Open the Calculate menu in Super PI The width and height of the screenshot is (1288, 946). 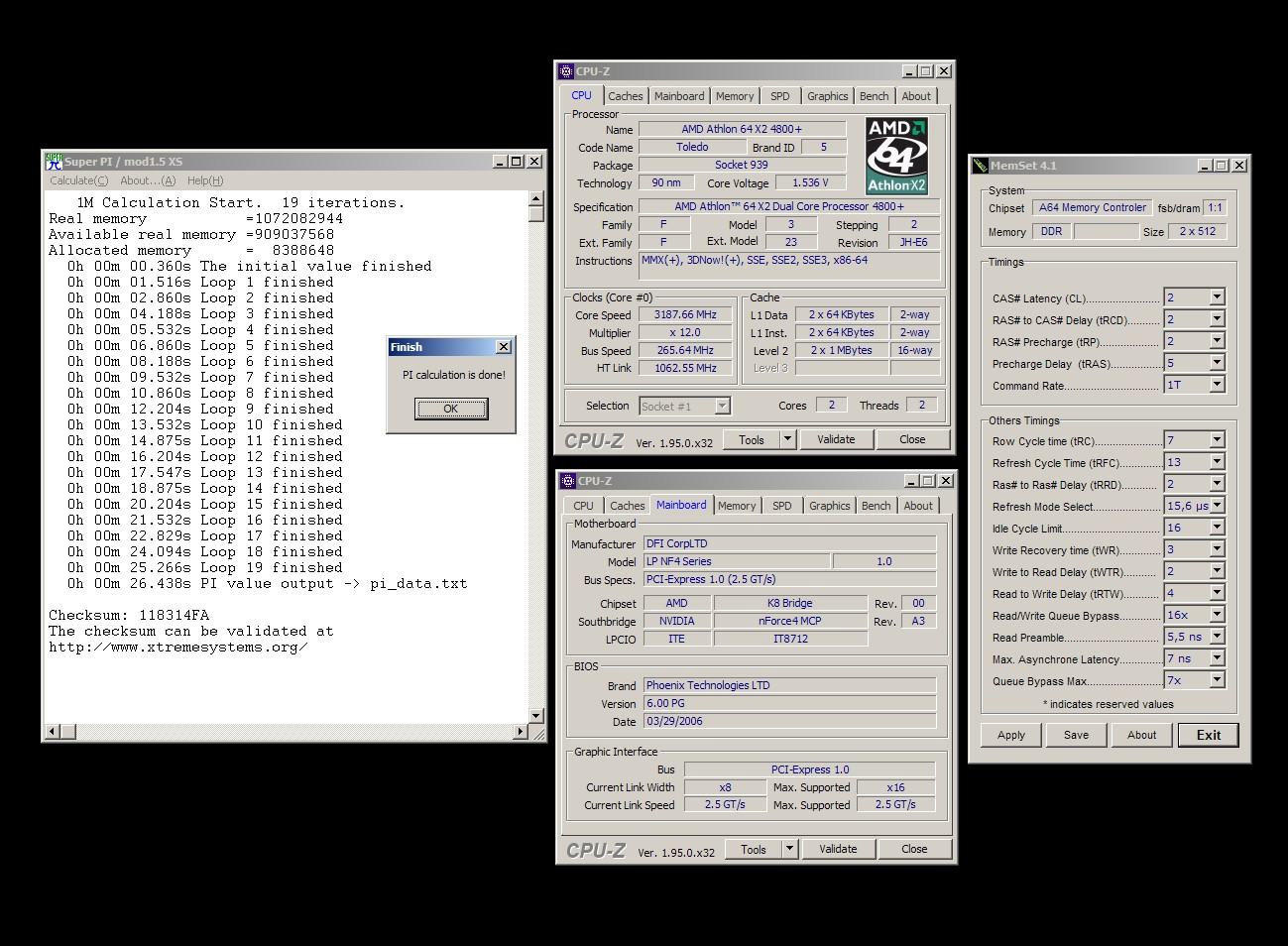pyautogui.click(x=79, y=180)
